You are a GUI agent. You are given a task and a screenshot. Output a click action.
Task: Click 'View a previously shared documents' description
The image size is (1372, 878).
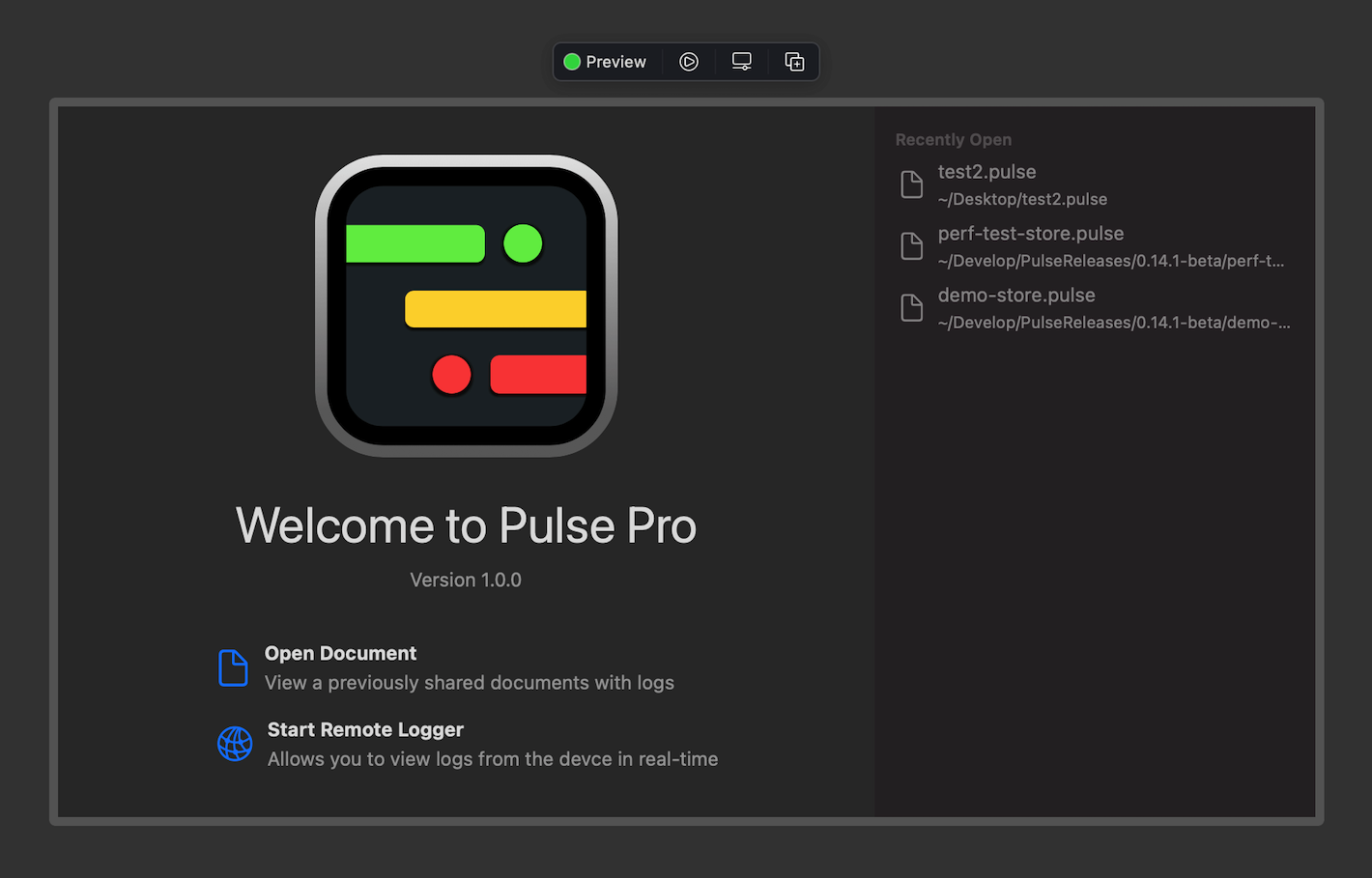470,683
